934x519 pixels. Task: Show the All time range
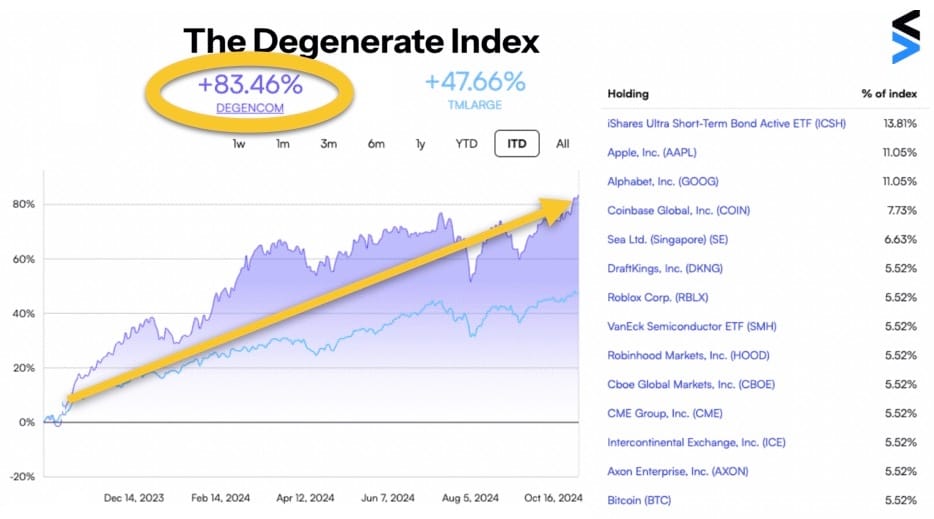coord(562,144)
